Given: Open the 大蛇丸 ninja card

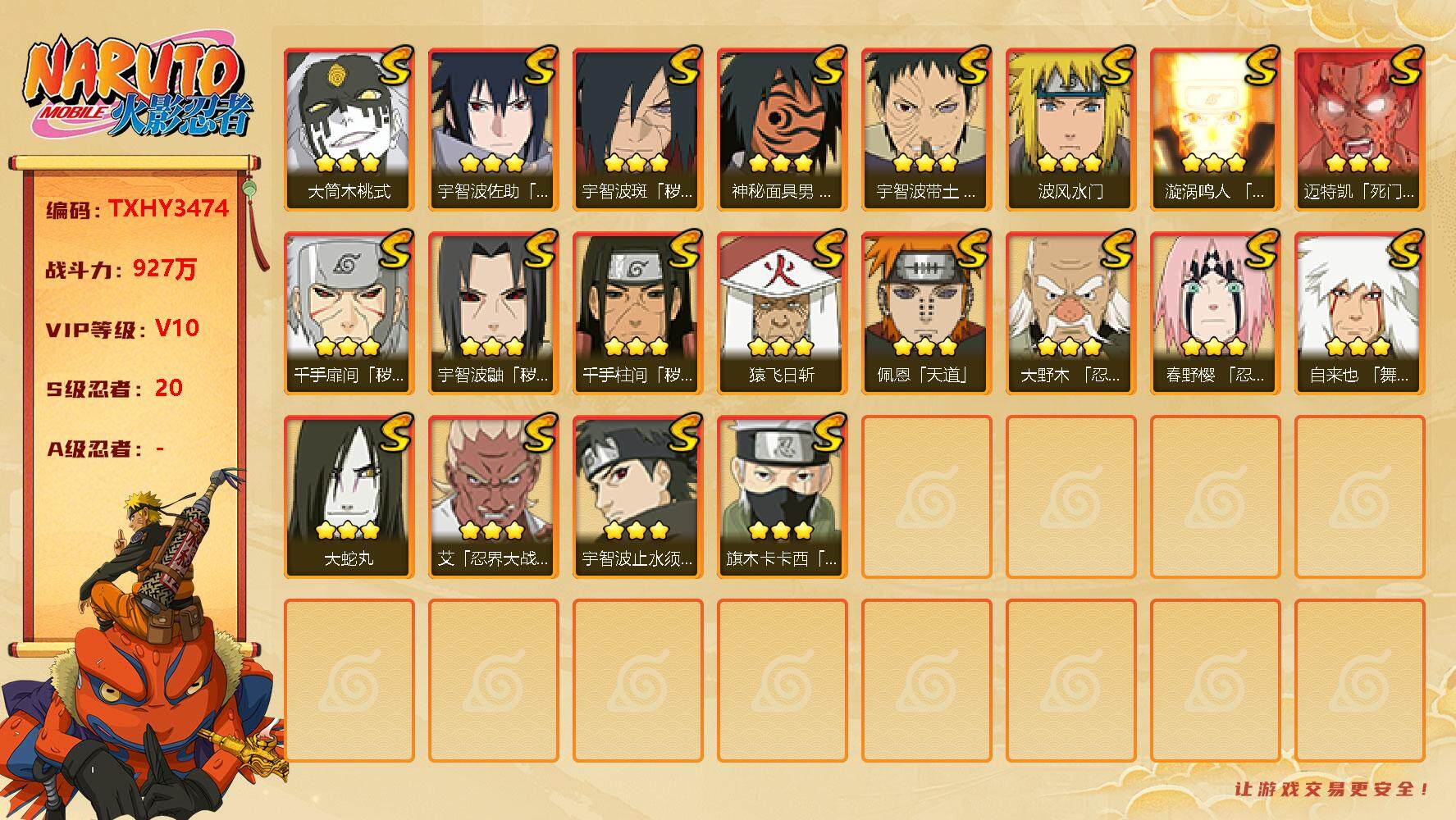Looking at the screenshot, I should (349, 497).
